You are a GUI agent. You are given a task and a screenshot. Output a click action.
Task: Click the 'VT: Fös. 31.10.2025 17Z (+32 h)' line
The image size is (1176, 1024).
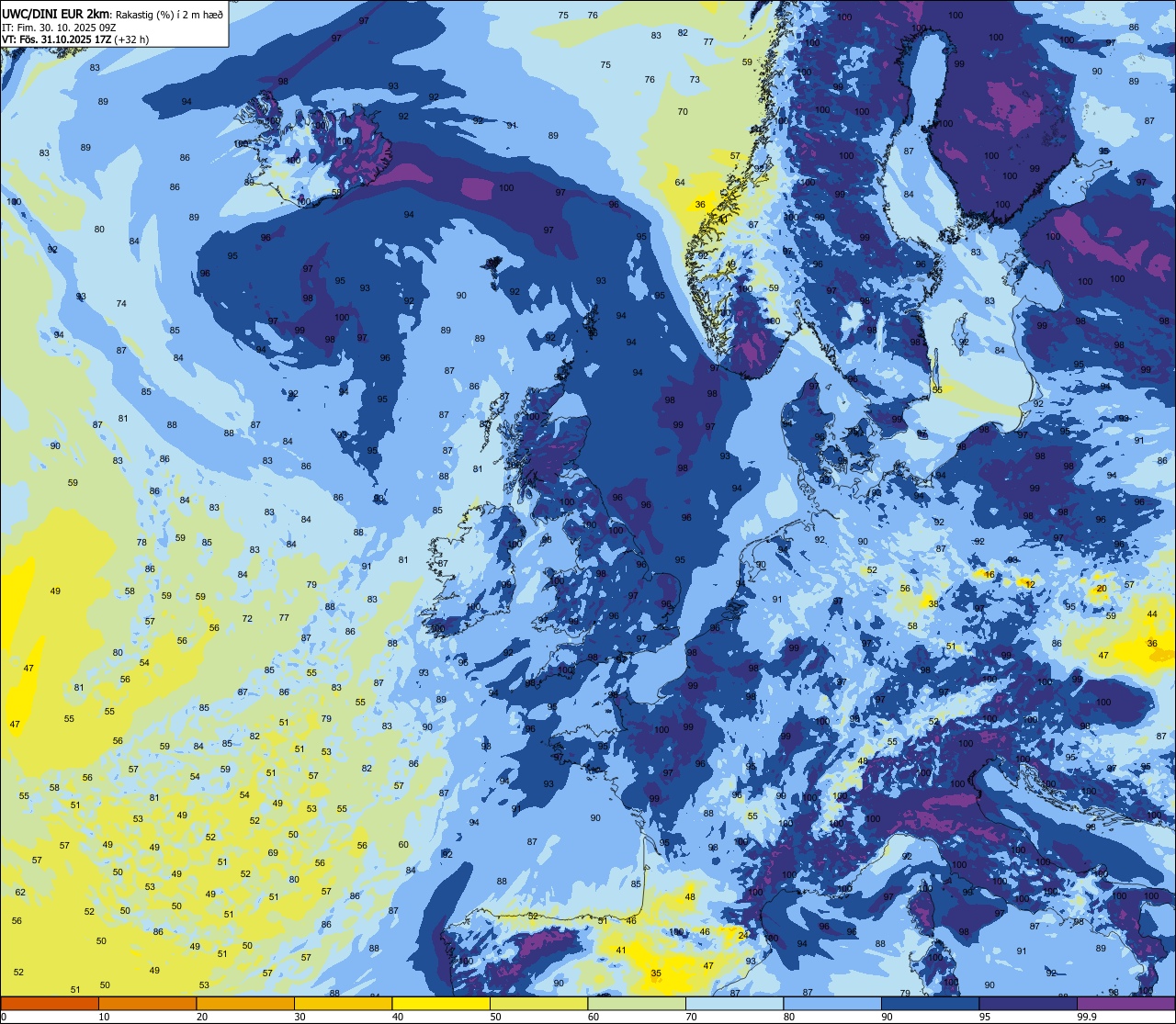coord(75,39)
